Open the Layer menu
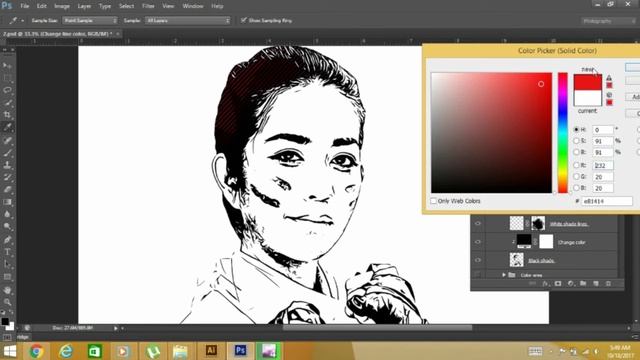 tap(84, 6)
